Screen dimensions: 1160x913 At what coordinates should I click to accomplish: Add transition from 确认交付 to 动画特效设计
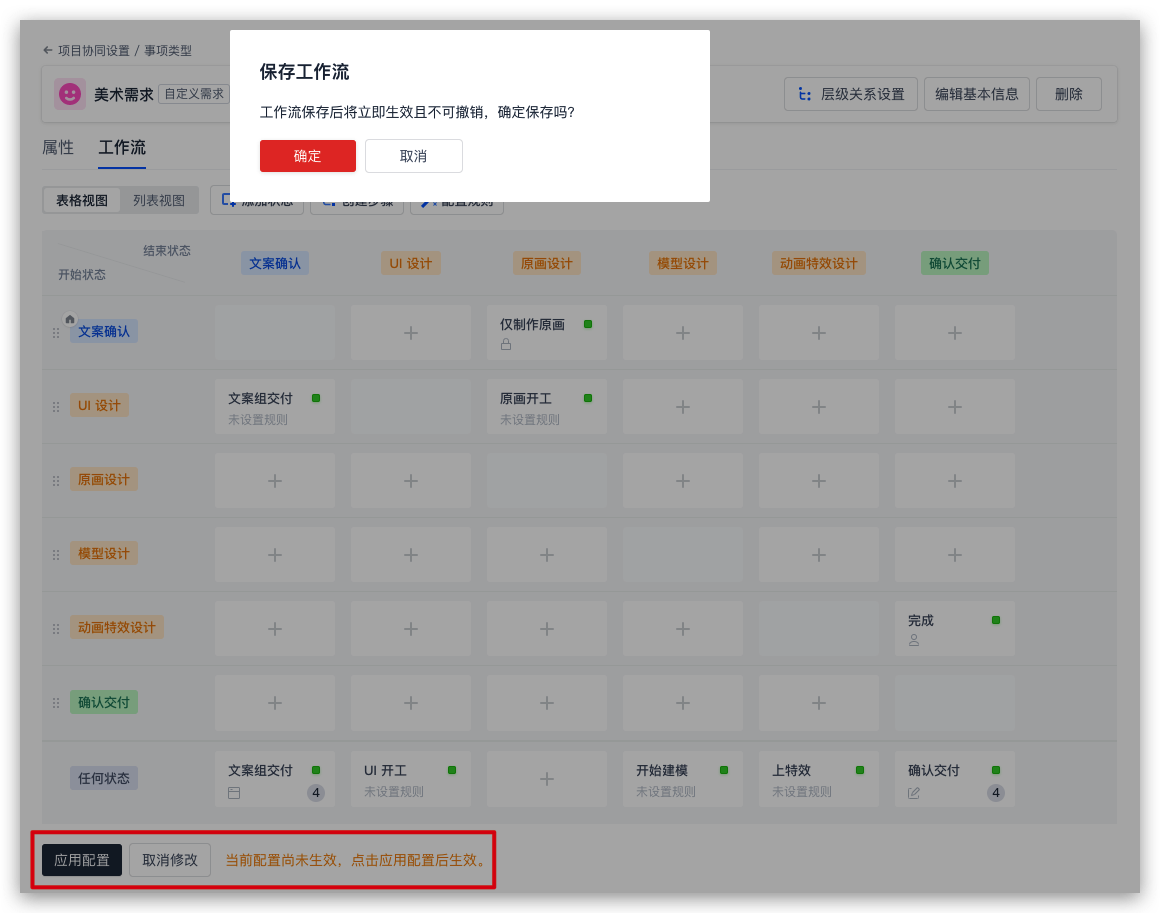pyautogui.click(x=819, y=703)
